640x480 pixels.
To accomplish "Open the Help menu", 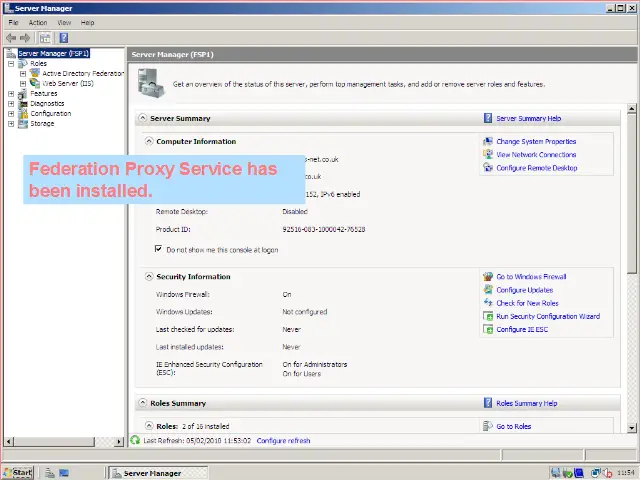I will [87, 23].
